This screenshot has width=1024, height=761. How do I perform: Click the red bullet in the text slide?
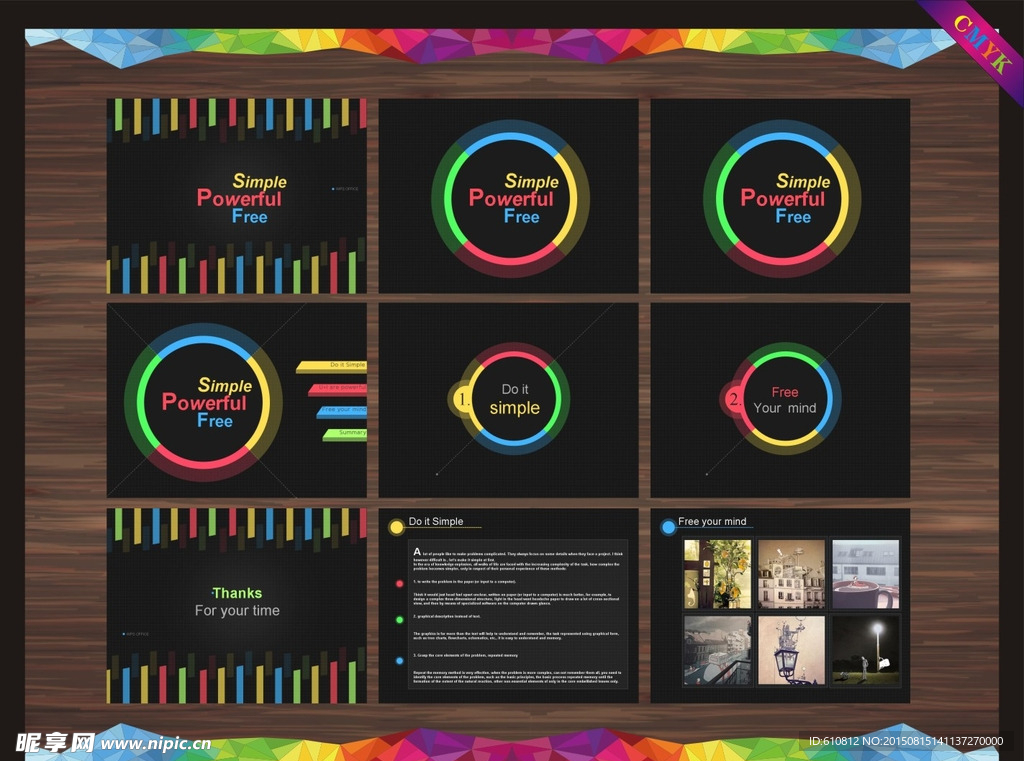click(x=400, y=583)
